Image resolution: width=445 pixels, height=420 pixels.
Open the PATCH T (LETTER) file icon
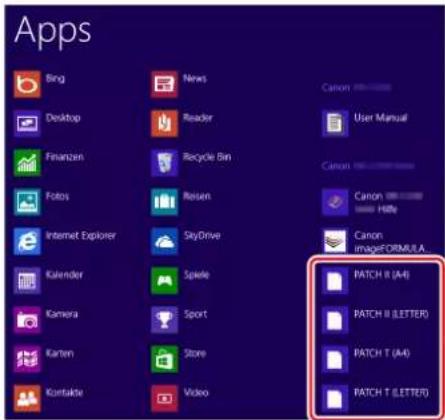pyautogui.click(x=335, y=399)
